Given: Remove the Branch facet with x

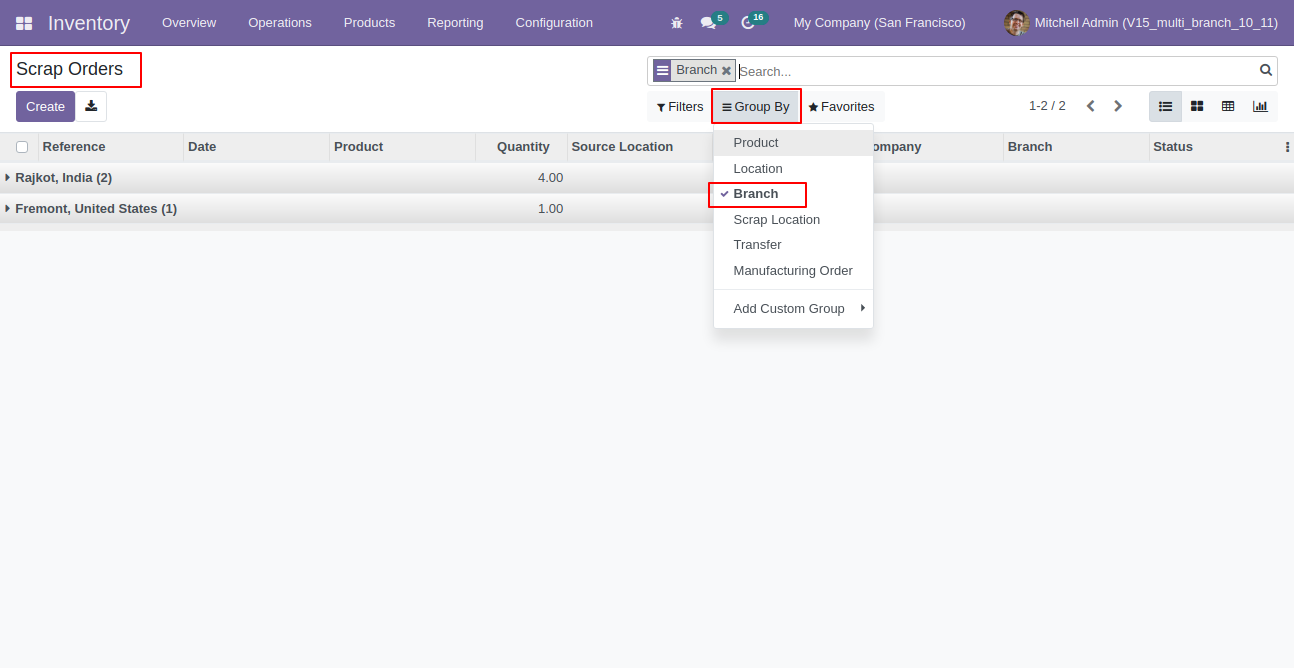Looking at the screenshot, I should (x=726, y=71).
